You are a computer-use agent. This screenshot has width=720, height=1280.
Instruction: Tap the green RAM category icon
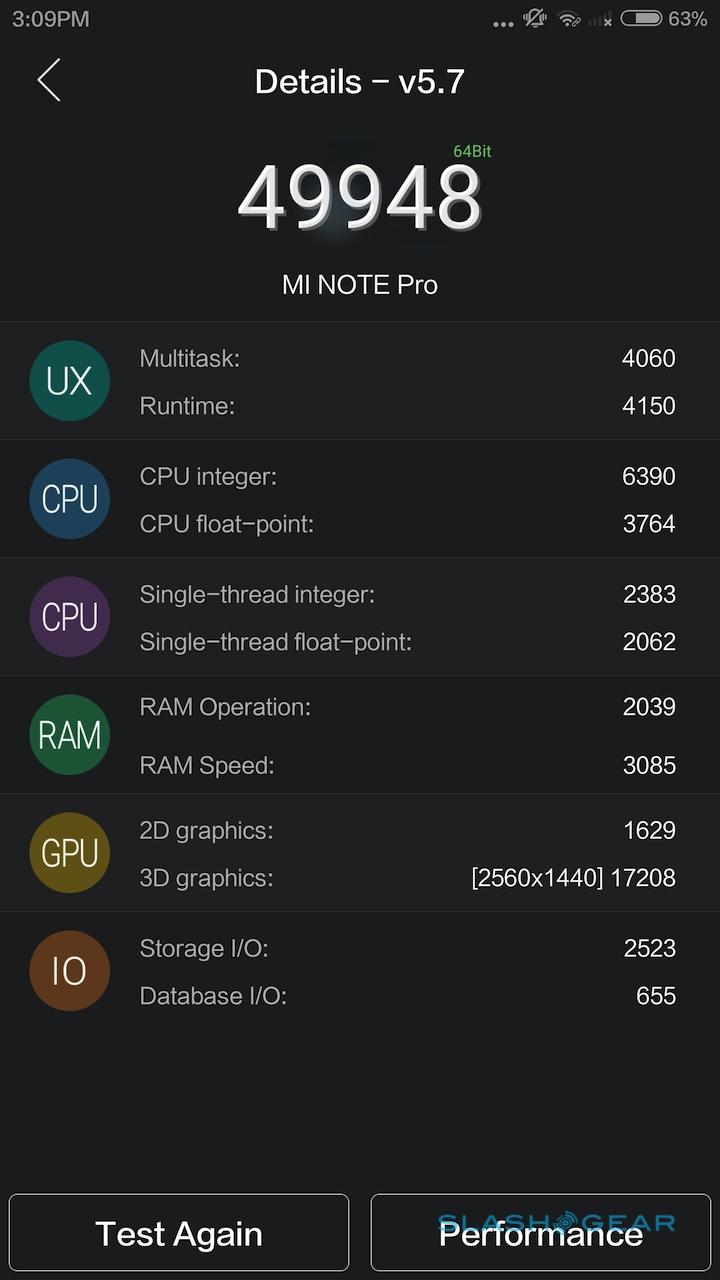(x=69, y=735)
